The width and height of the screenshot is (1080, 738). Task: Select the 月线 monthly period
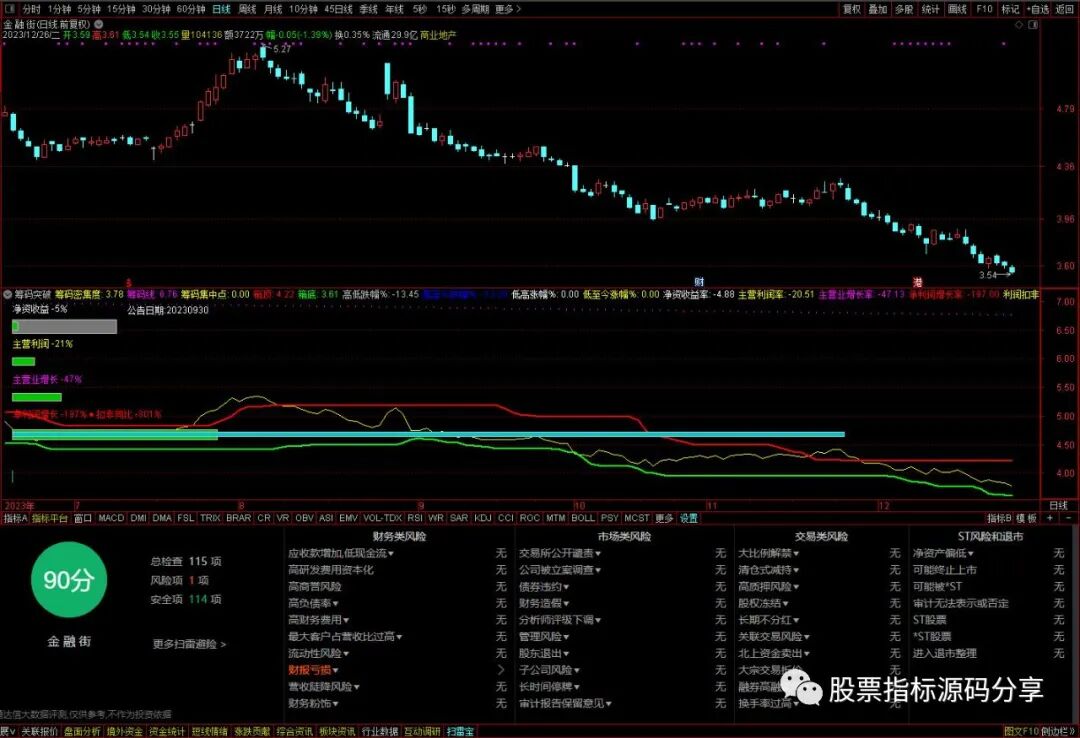coord(273,9)
